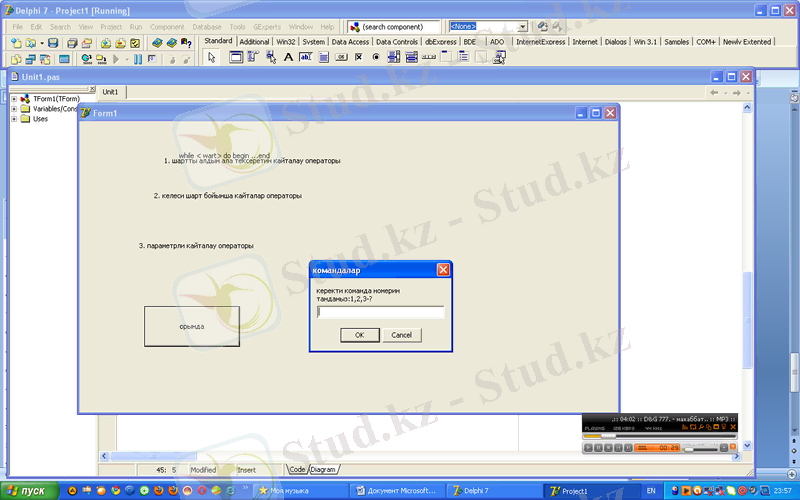Click the View Form toolbar icon
Viewport: 800px width, 500px height.
tap(30, 59)
